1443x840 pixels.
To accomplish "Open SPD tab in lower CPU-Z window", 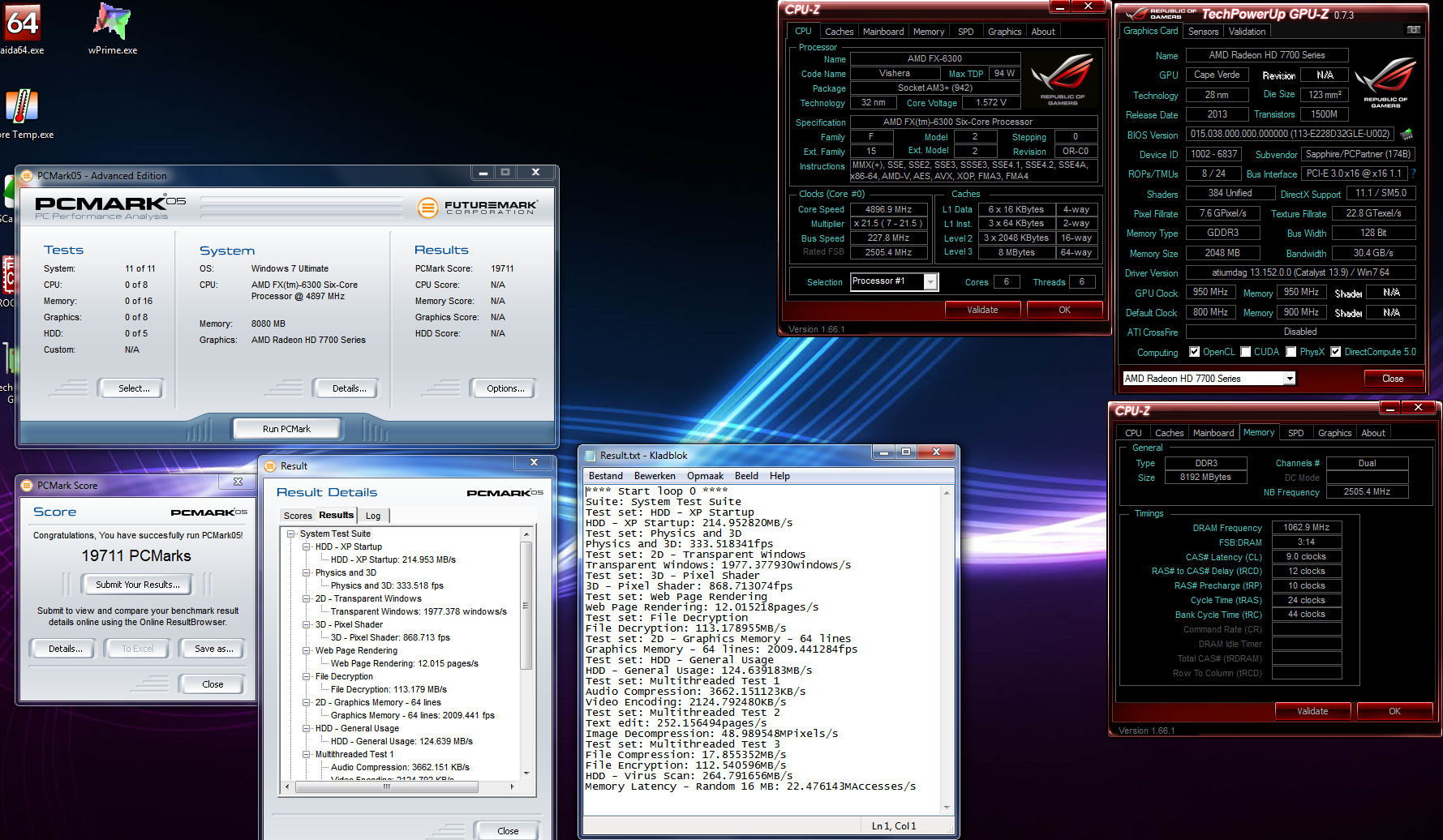I will click(x=1295, y=433).
